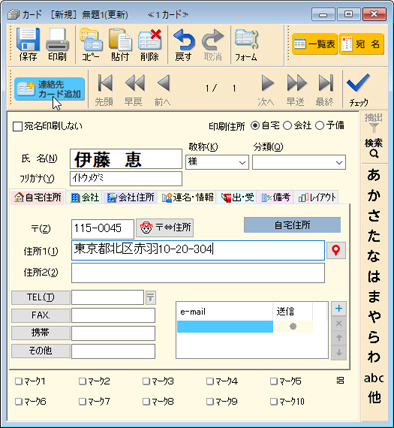Click the チェック blue checkmark icon
The image size is (394, 428).
pyautogui.click(x=358, y=83)
